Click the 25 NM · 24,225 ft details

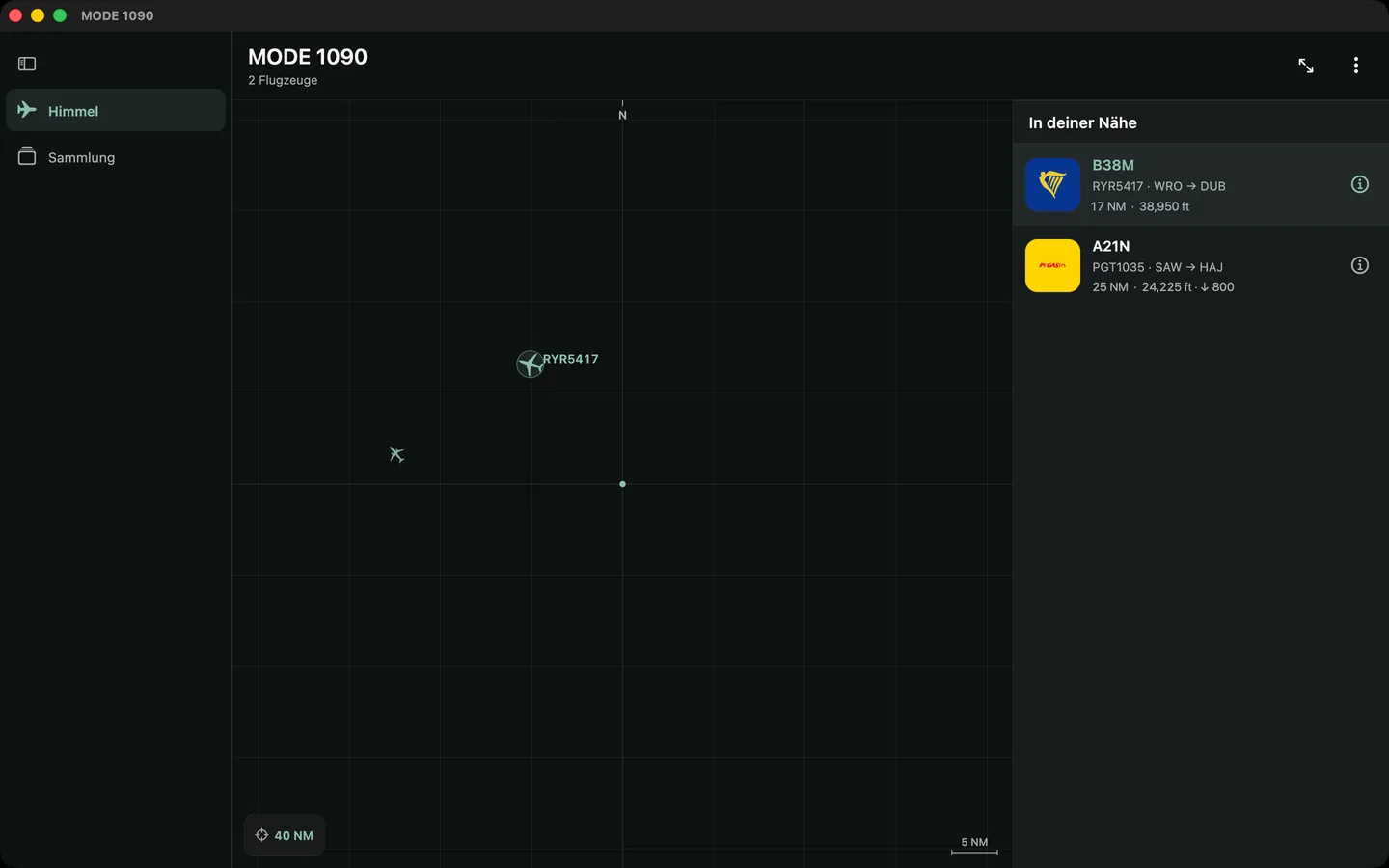click(1162, 287)
